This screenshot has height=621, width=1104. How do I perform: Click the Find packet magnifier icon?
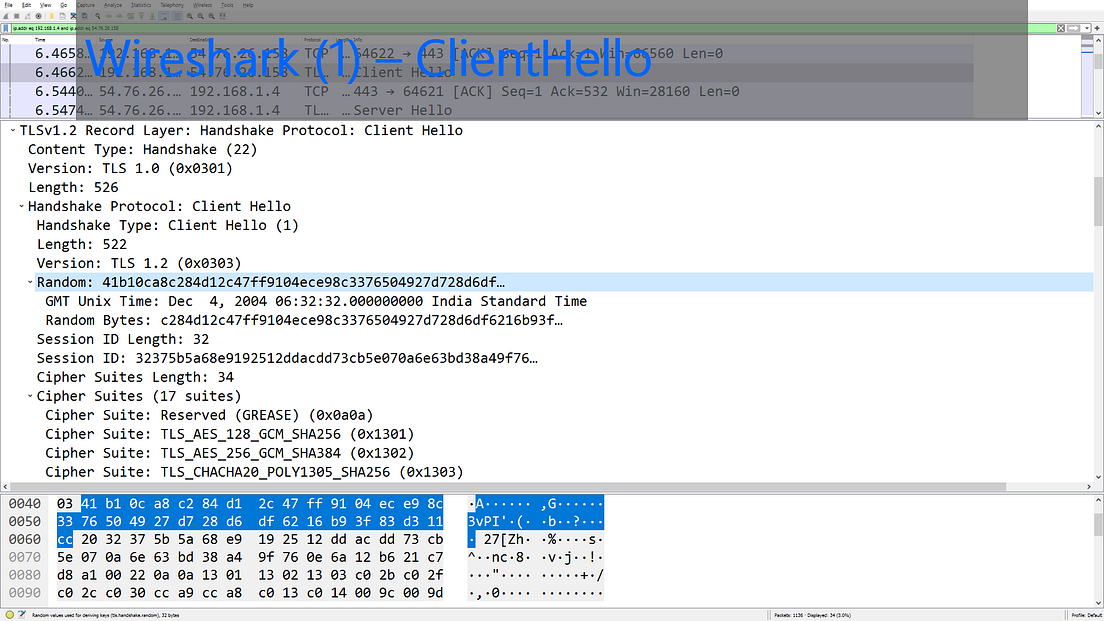[98, 16]
